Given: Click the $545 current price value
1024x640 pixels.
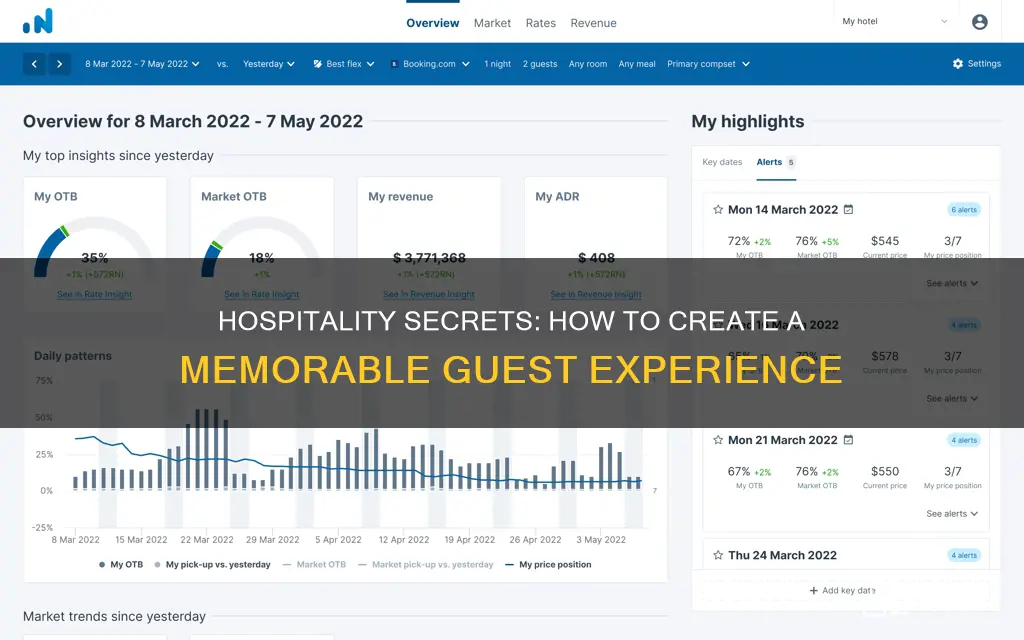Looking at the screenshot, I should point(885,241).
